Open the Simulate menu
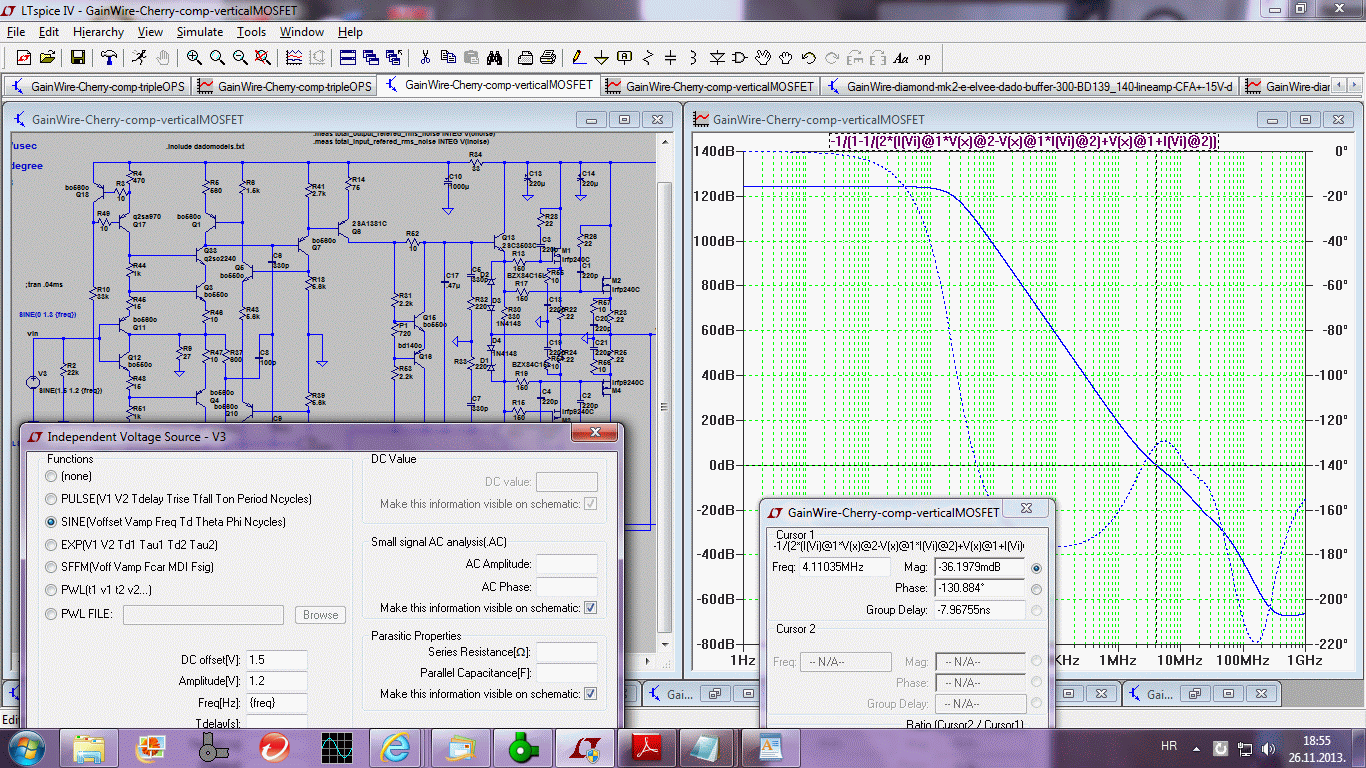The width and height of the screenshot is (1366, 768). click(x=200, y=32)
